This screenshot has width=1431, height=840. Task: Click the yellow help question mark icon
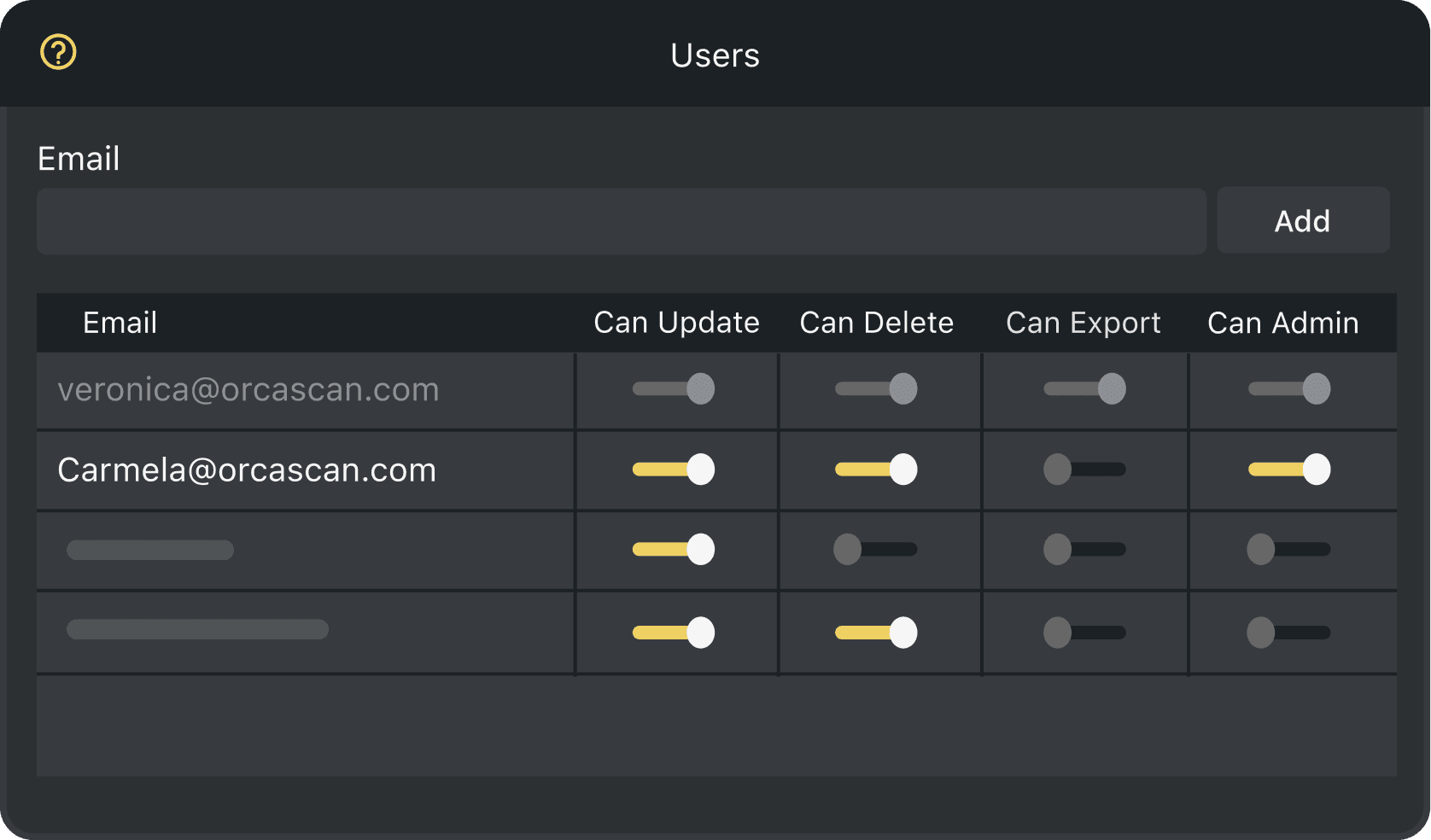(58, 52)
